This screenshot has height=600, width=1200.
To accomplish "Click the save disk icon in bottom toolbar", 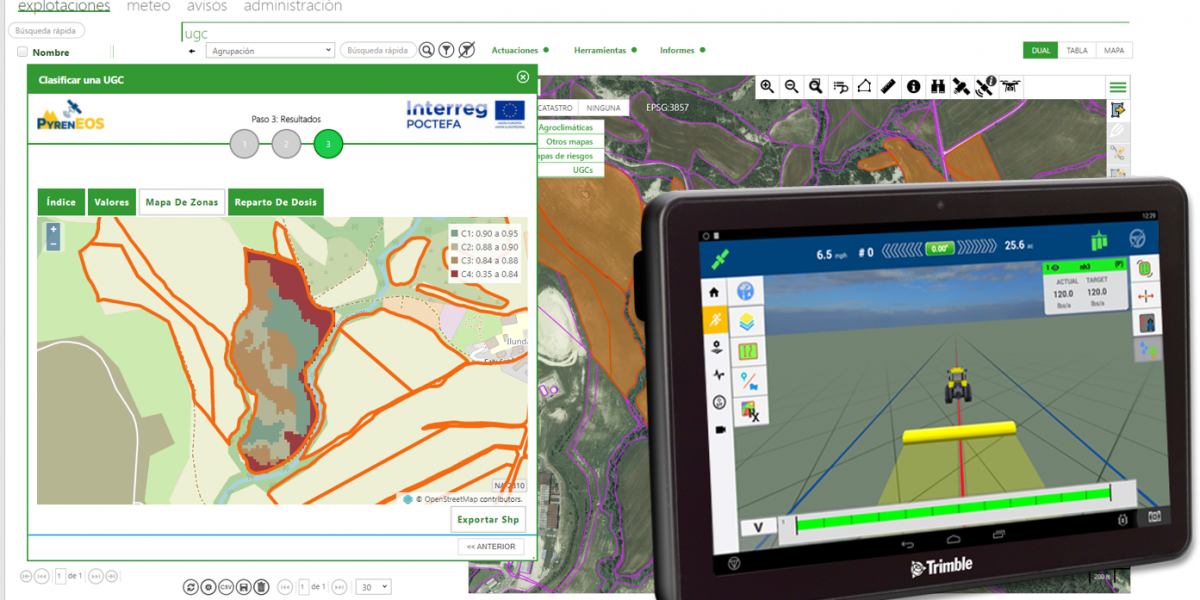I will coord(243,587).
